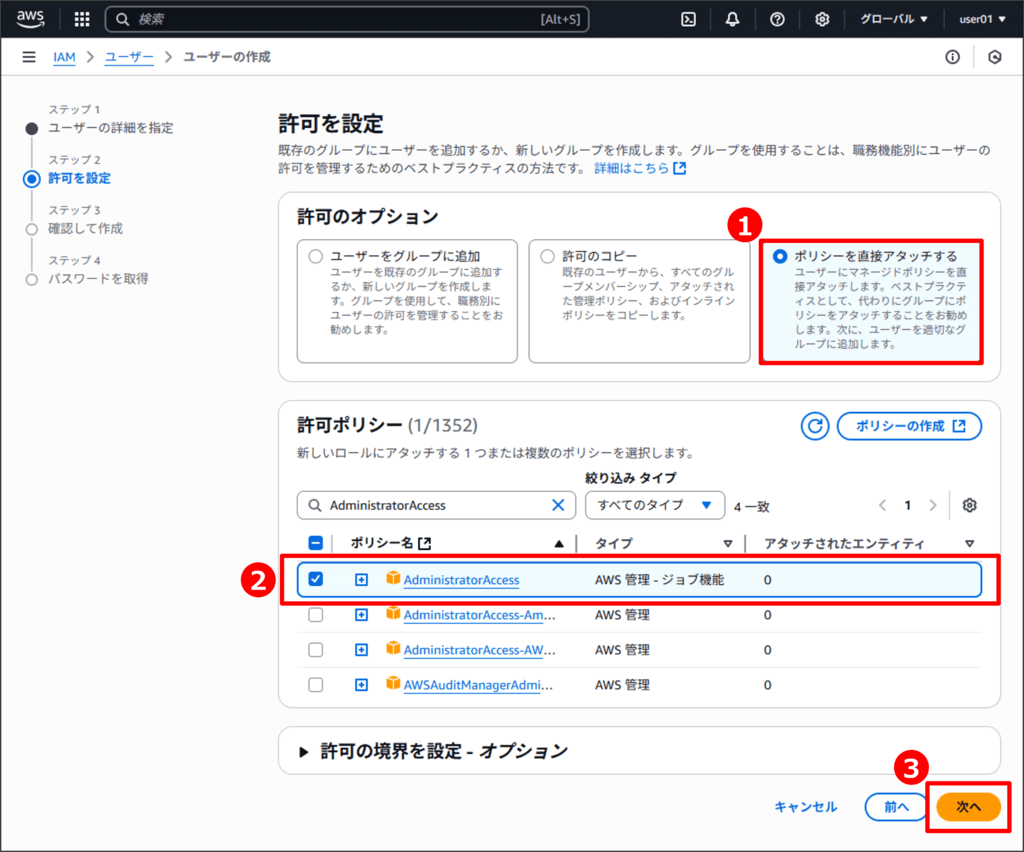The width and height of the screenshot is (1024, 852).
Task: Uncheck the AdministratorAccess policy checkbox
Action: point(315,579)
